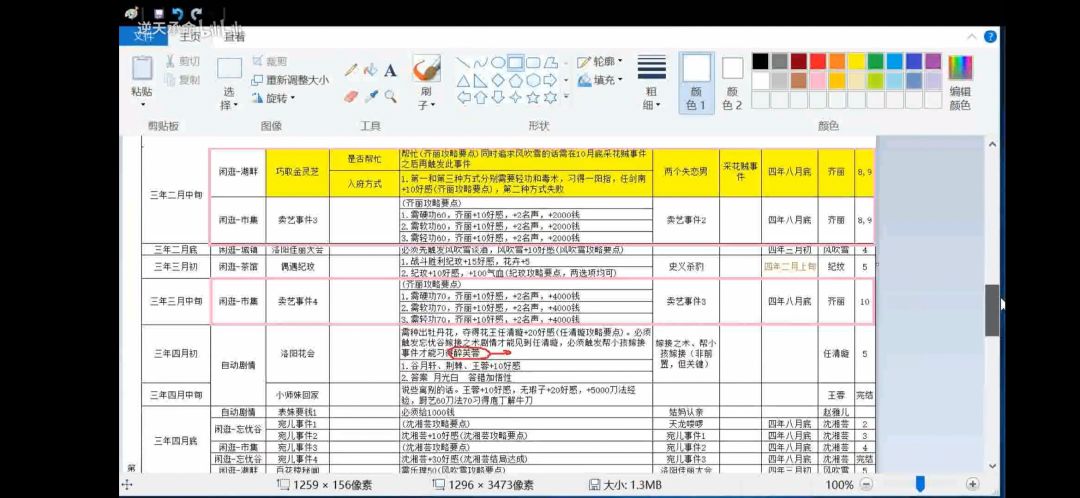Choose the Left arrow shape

point(463,98)
